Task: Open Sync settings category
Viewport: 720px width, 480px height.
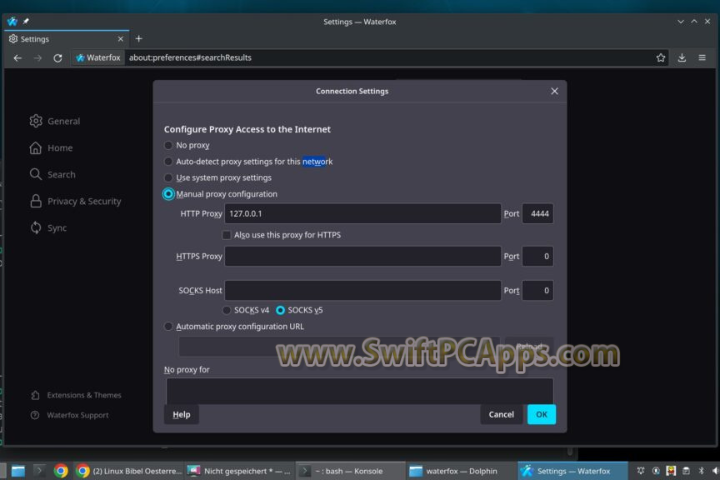Action: pyautogui.click(x=48, y=228)
